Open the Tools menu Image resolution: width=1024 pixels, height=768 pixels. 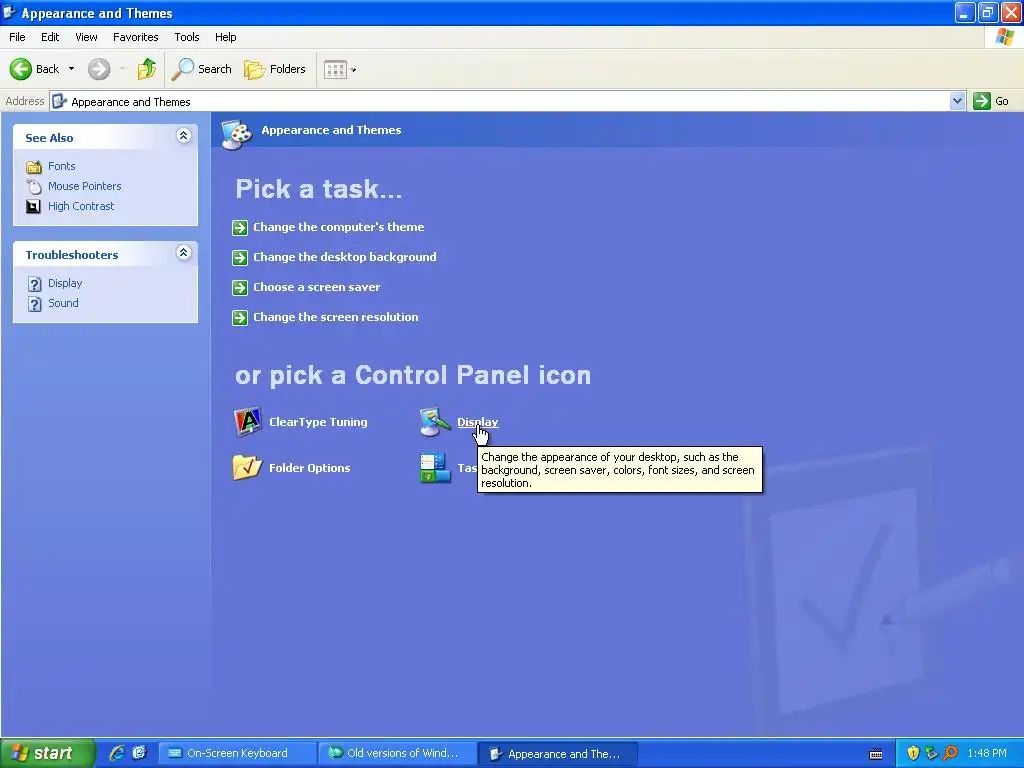(x=187, y=37)
